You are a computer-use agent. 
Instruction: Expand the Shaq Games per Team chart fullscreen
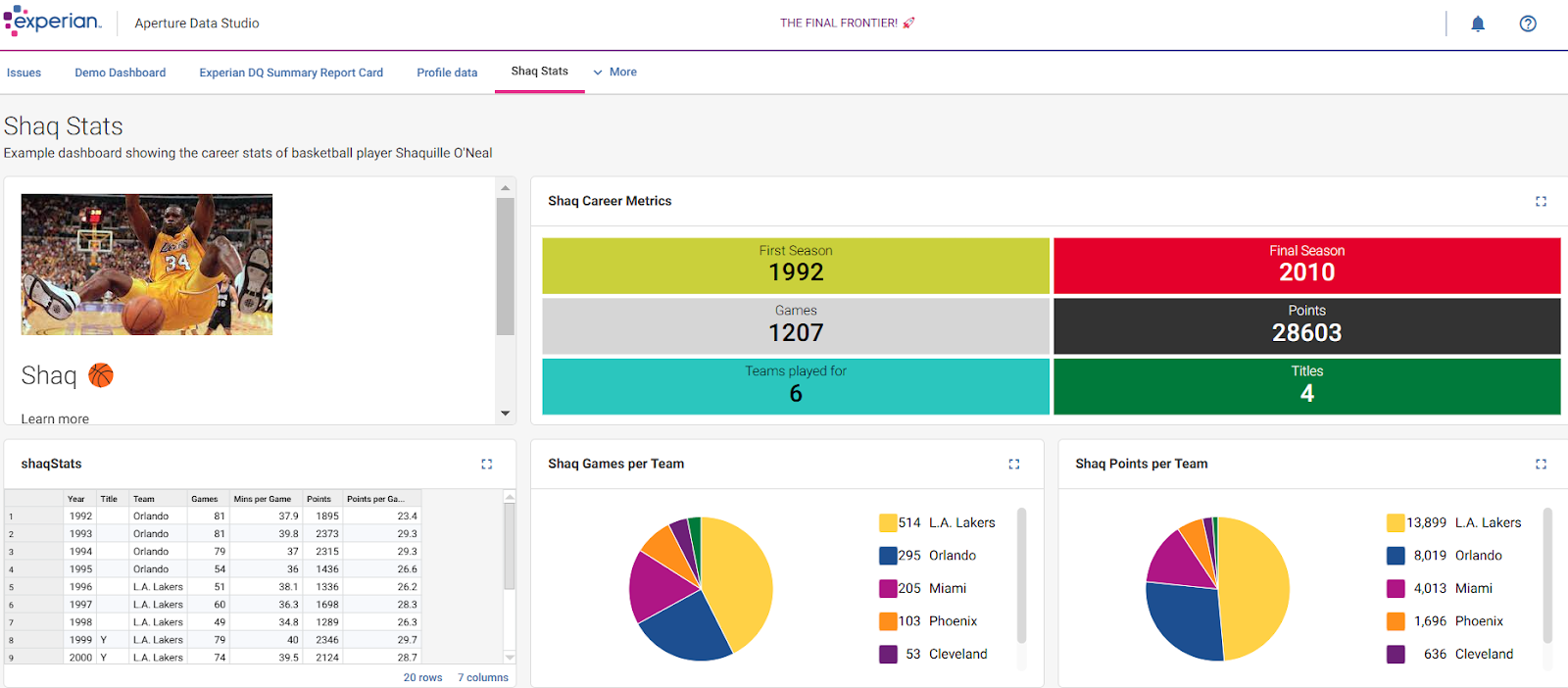(x=1013, y=464)
